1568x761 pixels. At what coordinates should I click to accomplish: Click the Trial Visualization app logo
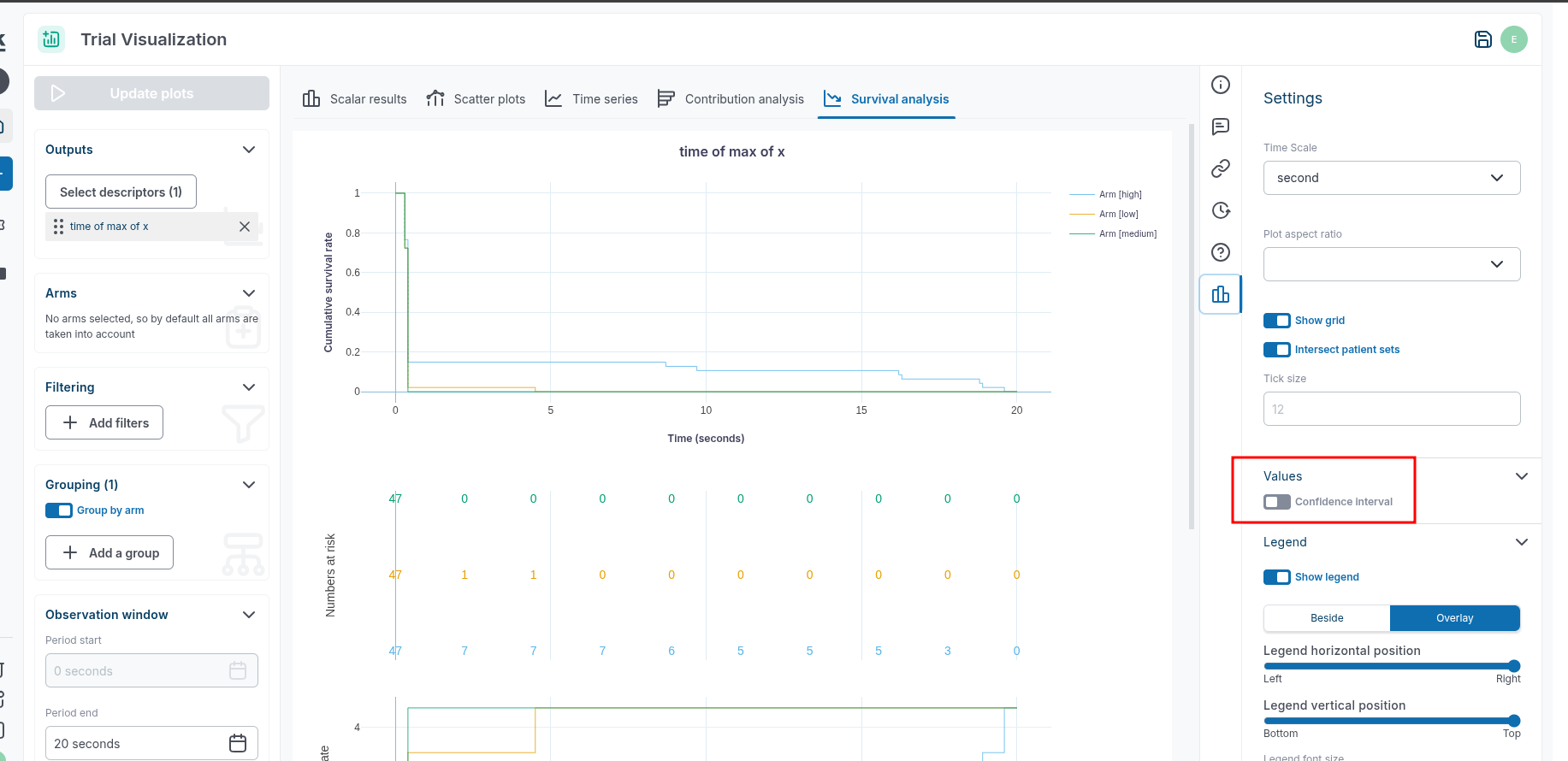tap(51, 39)
